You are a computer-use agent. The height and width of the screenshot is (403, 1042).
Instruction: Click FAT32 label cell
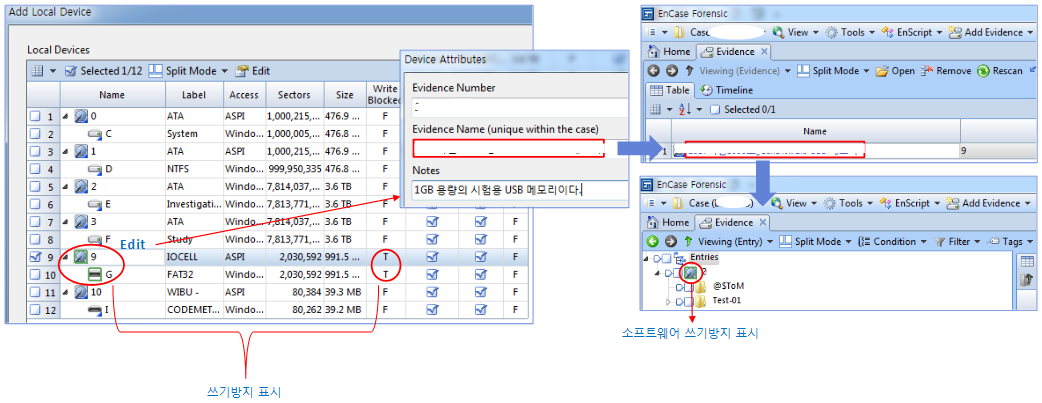click(x=193, y=274)
